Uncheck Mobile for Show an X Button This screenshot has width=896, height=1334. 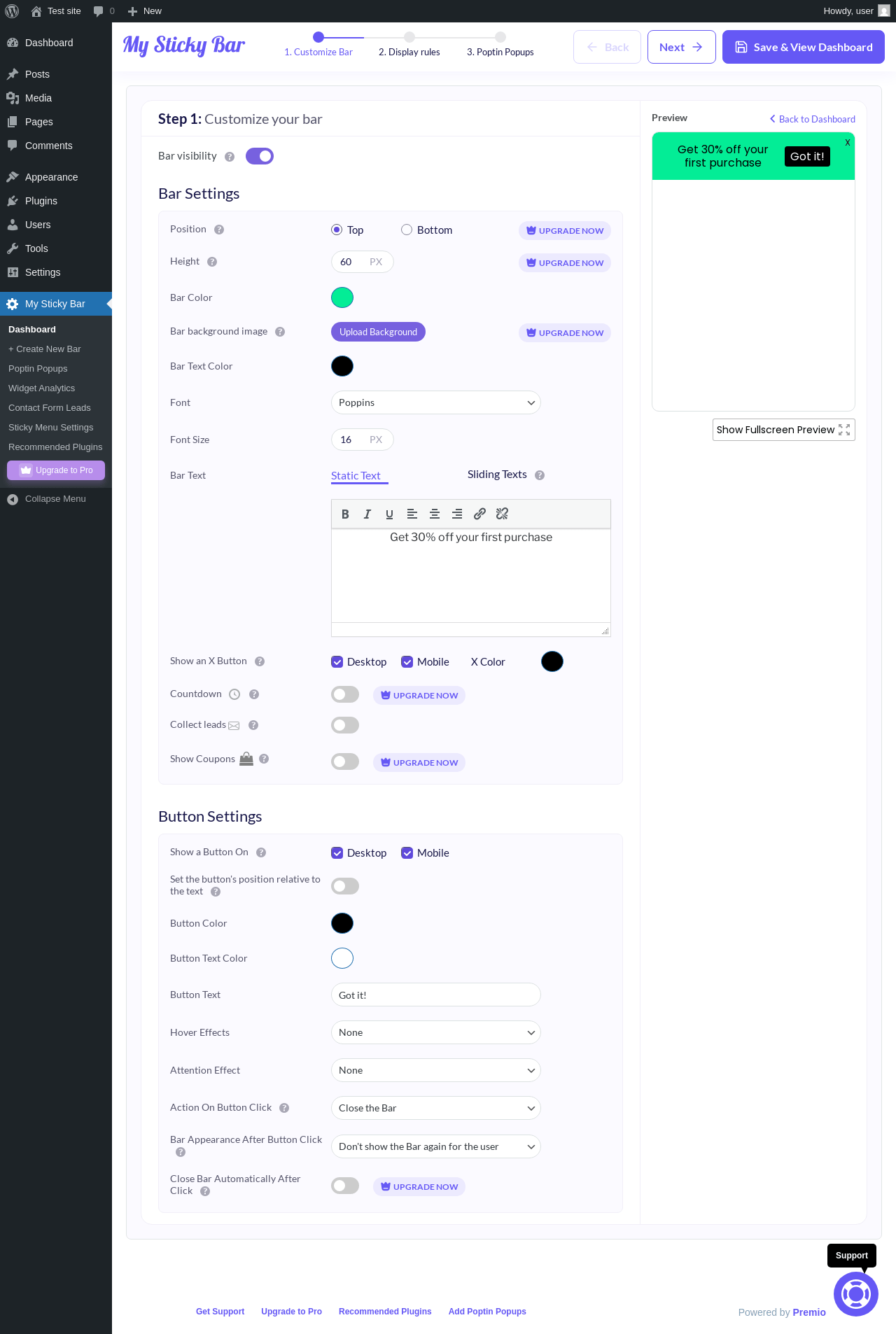[407, 662]
